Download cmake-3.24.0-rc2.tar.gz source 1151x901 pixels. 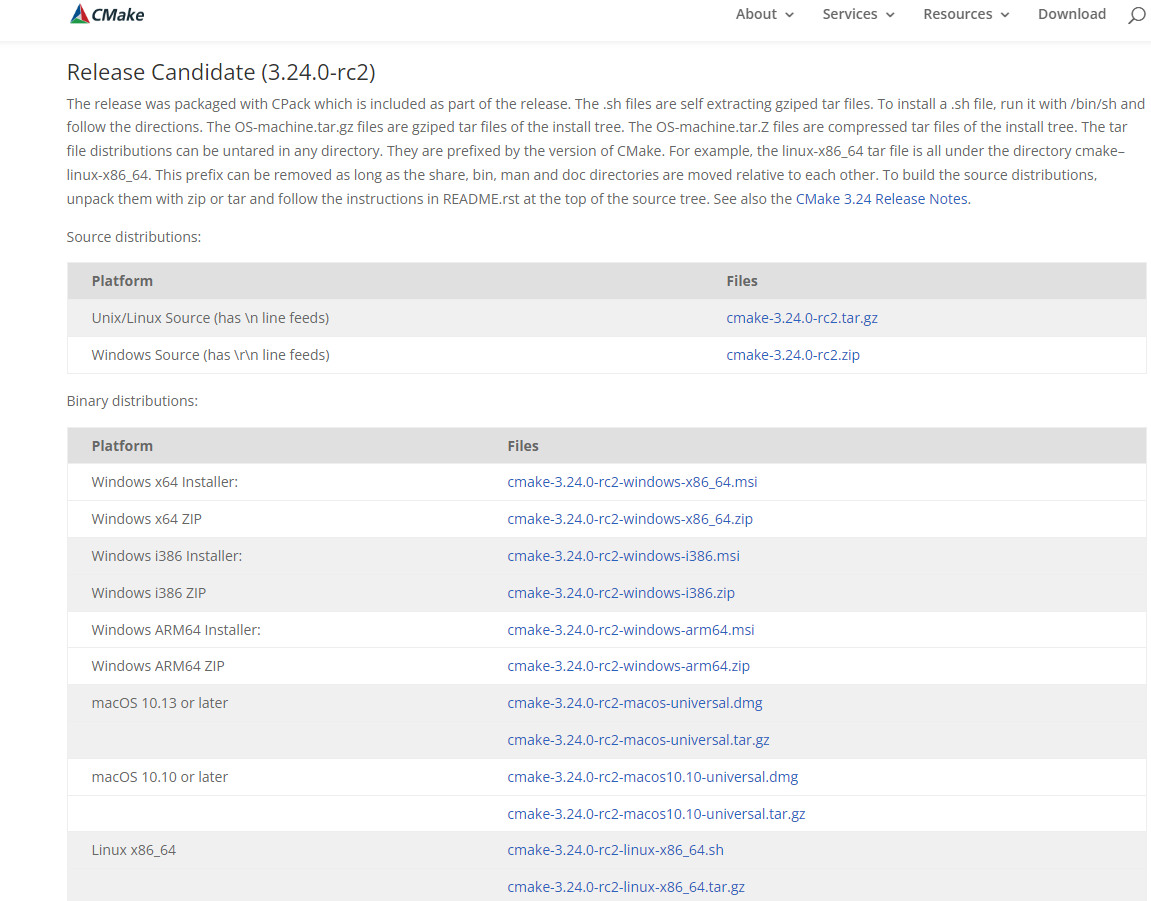click(x=802, y=318)
